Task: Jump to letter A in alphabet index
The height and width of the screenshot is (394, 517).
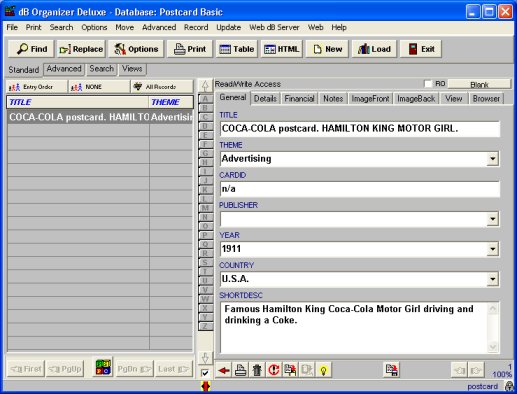Action: pyautogui.click(x=205, y=99)
